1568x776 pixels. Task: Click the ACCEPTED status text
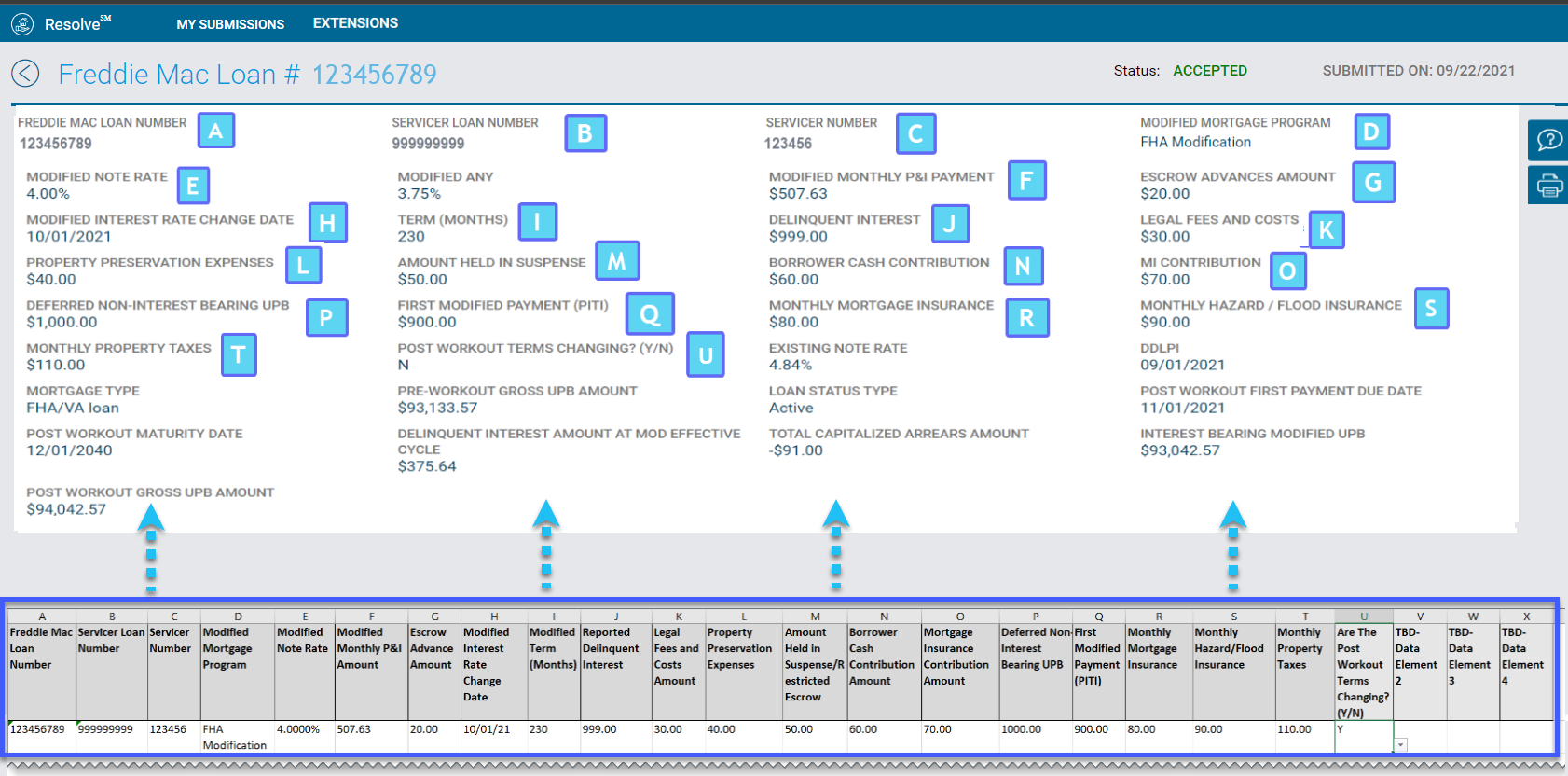pos(1210,71)
